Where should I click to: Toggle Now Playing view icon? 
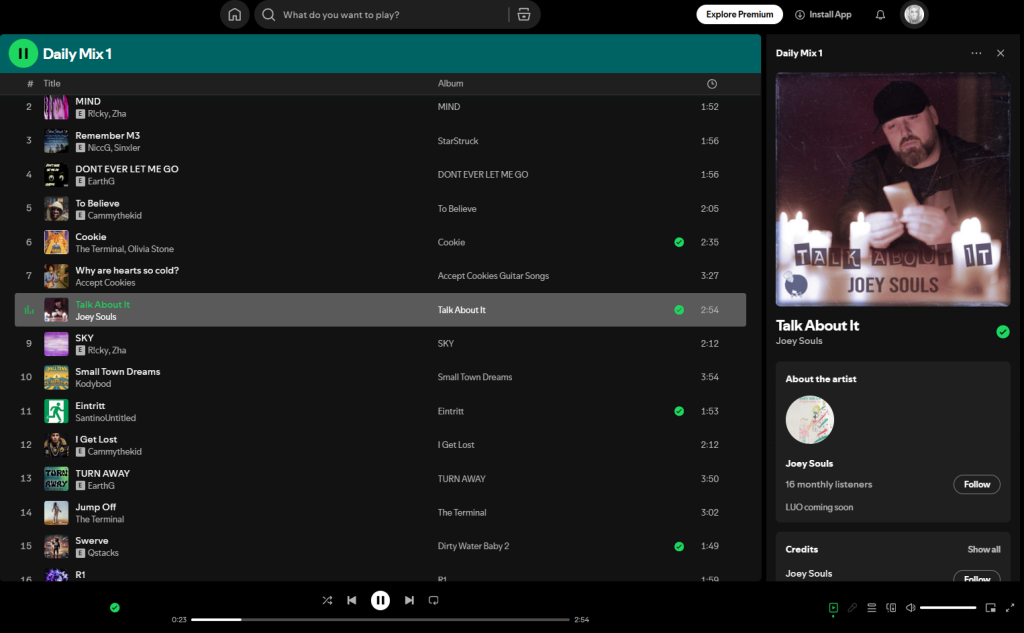tap(833, 608)
